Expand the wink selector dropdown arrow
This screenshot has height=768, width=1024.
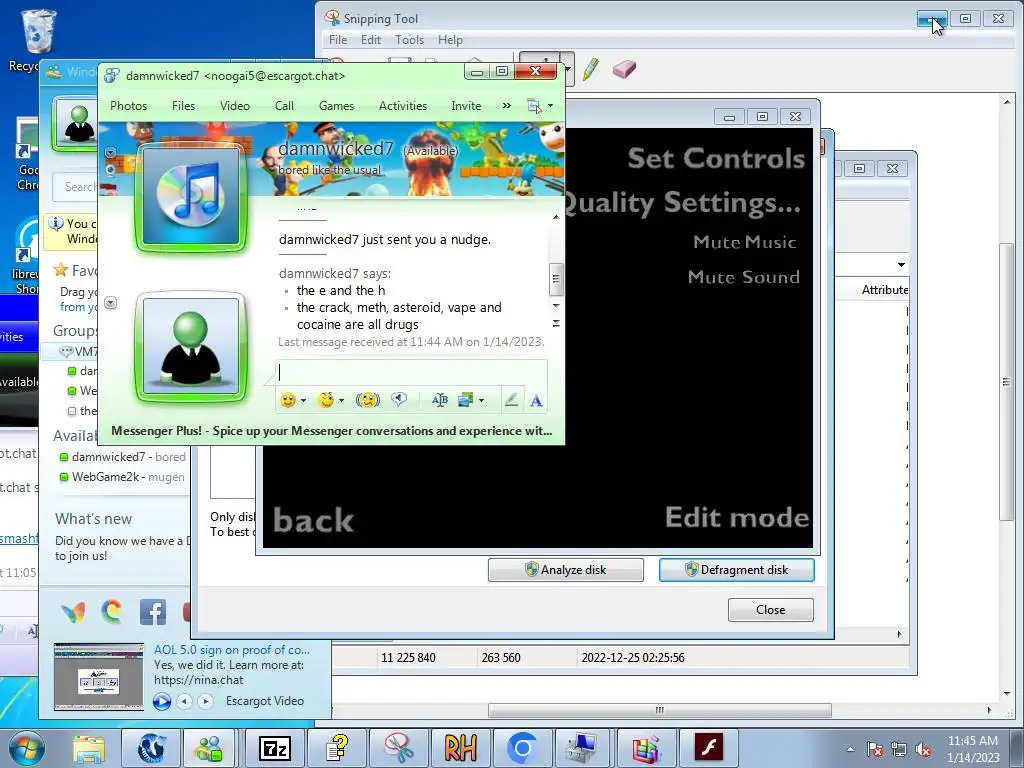click(341, 401)
